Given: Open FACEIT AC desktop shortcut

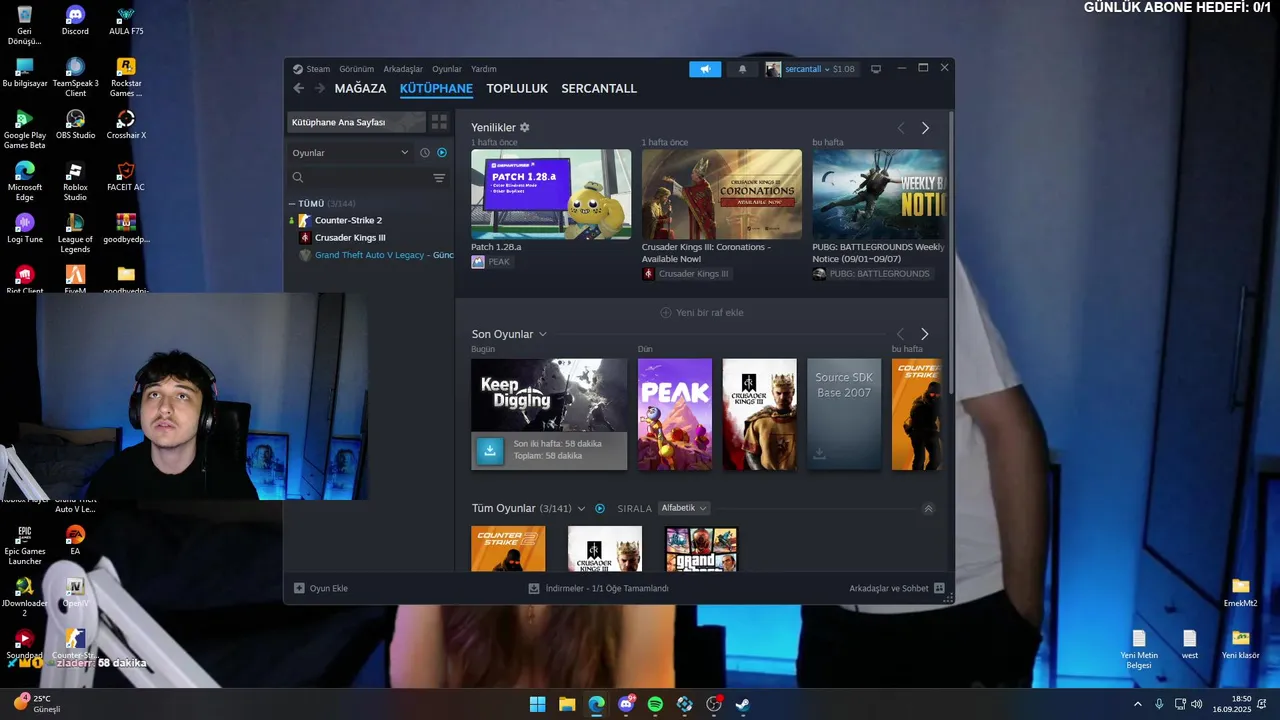Looking at the screenshot, I should click(125, 176).
